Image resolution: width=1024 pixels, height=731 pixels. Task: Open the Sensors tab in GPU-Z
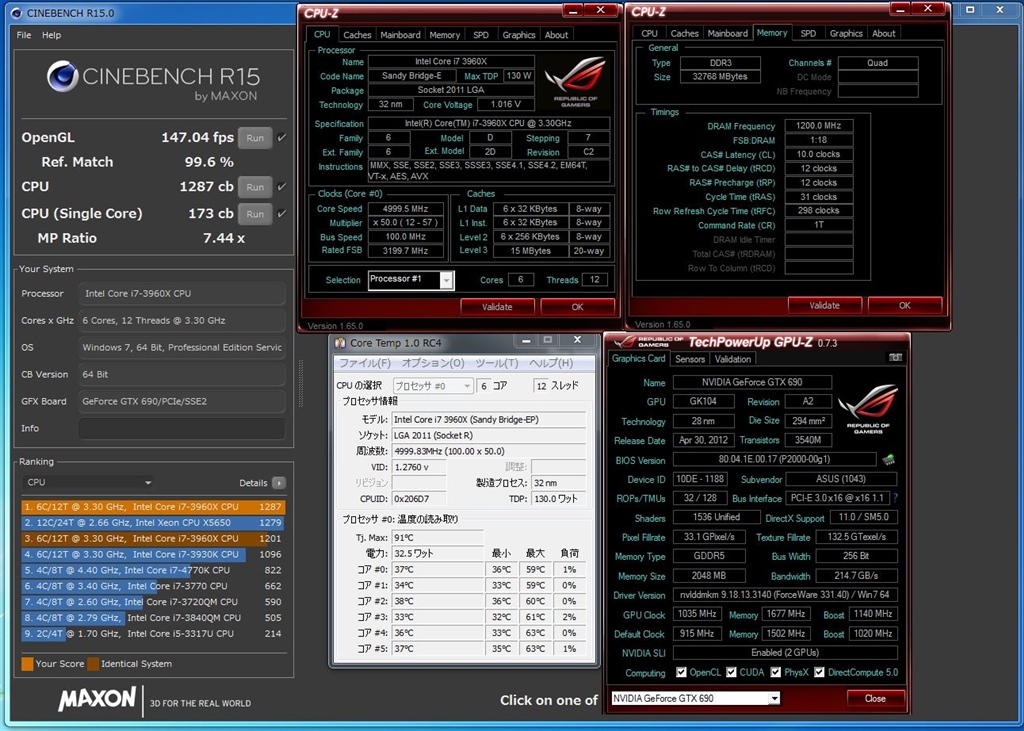click(x=690, y=359)
